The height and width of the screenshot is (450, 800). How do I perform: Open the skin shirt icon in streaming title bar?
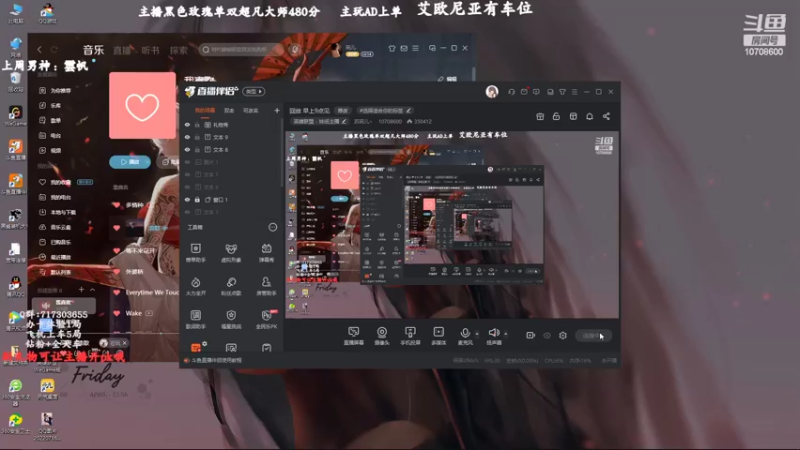(x=562, y=92)
